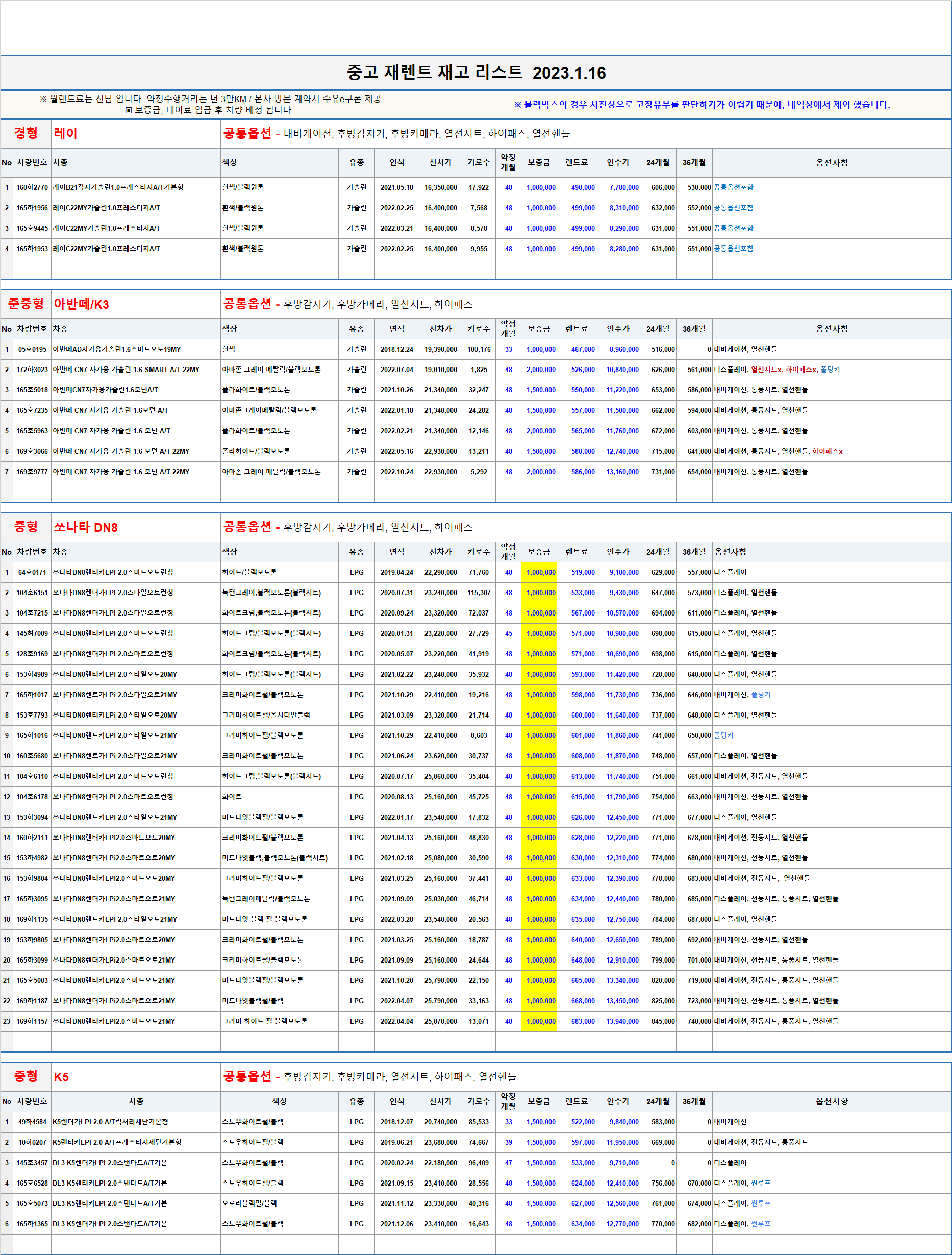Click options 디스플레이, 열선시트x, 하이패스x, 폴딩키
Image resolution: width=952 pixels, height=1255 pixels.
(x=777, y=370)
